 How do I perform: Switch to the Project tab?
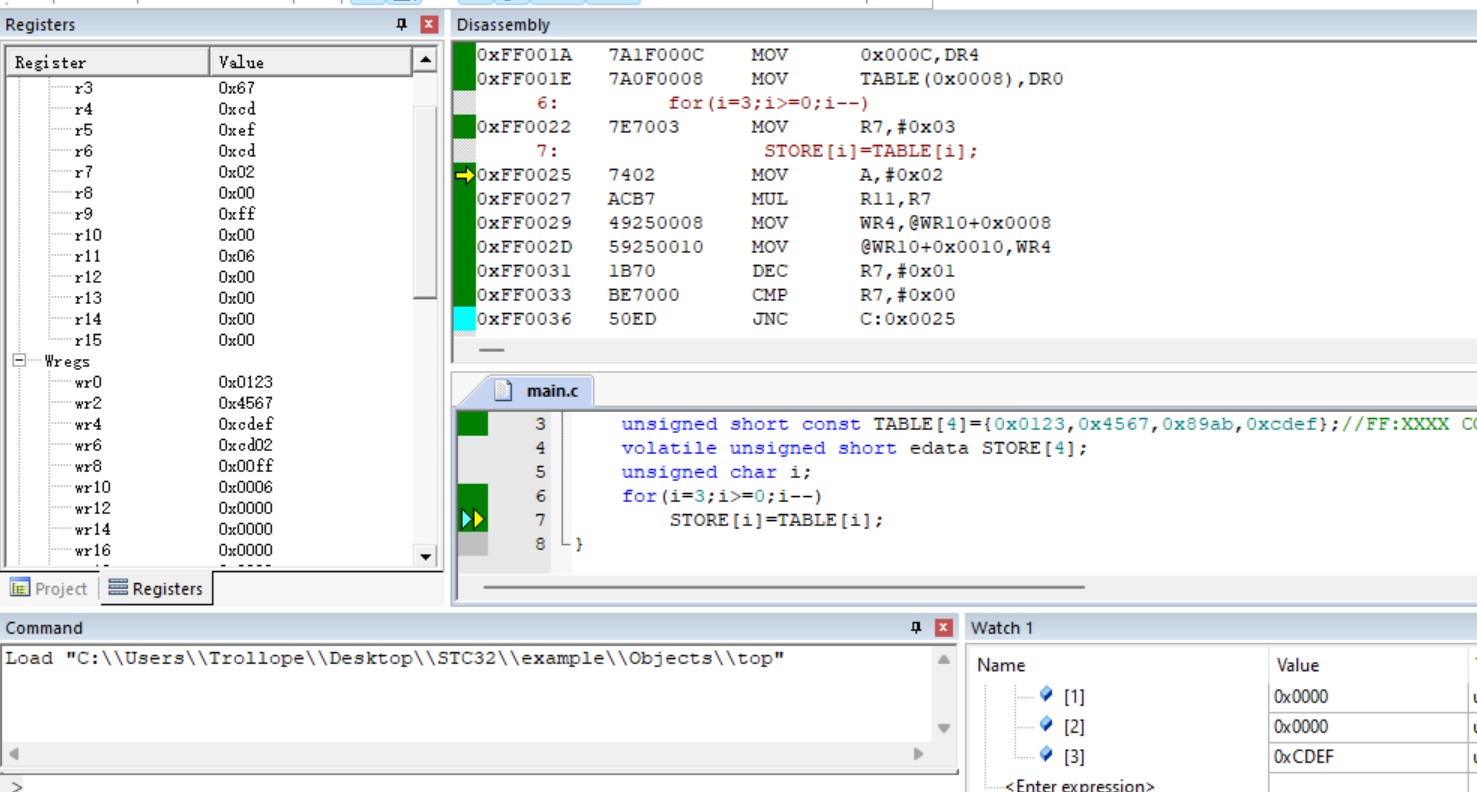tap(49, 589)
